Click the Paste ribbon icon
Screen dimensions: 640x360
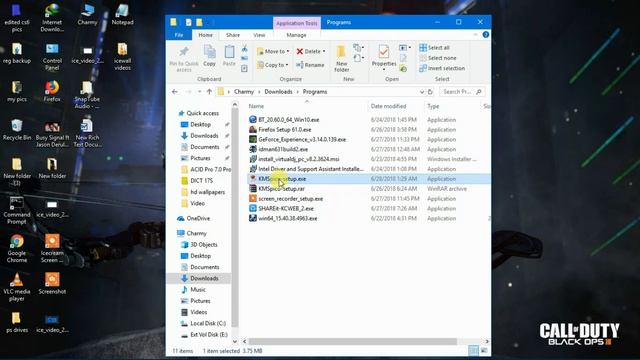[x=229, y=56]
